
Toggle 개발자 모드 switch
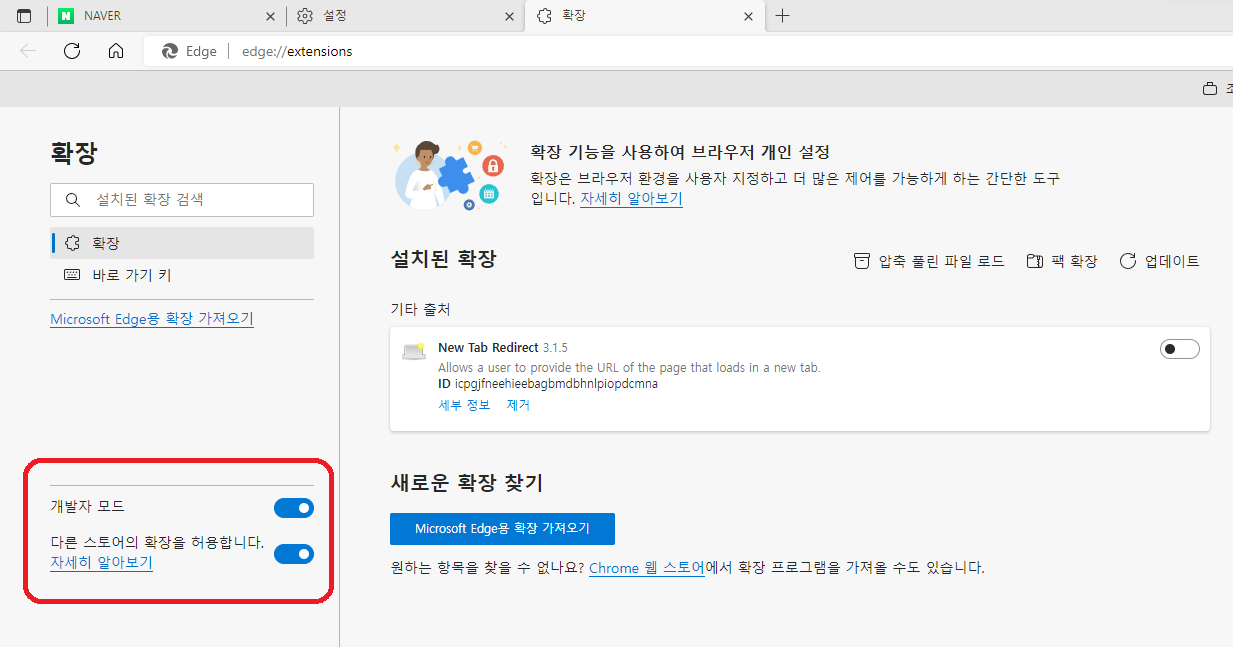(294, 508)
